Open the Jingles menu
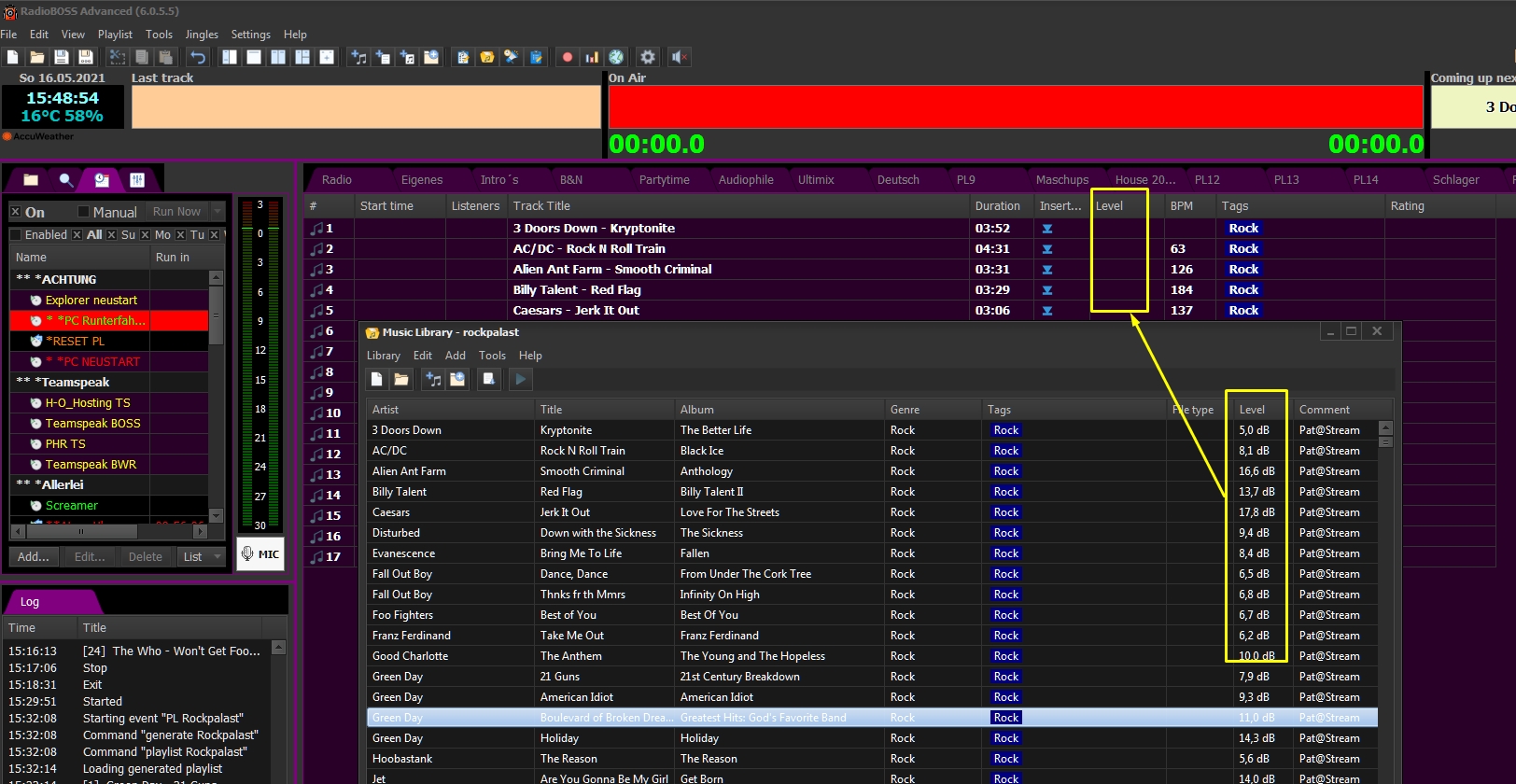This screenshot has height=784, width=1516. (x=202, y=35)
